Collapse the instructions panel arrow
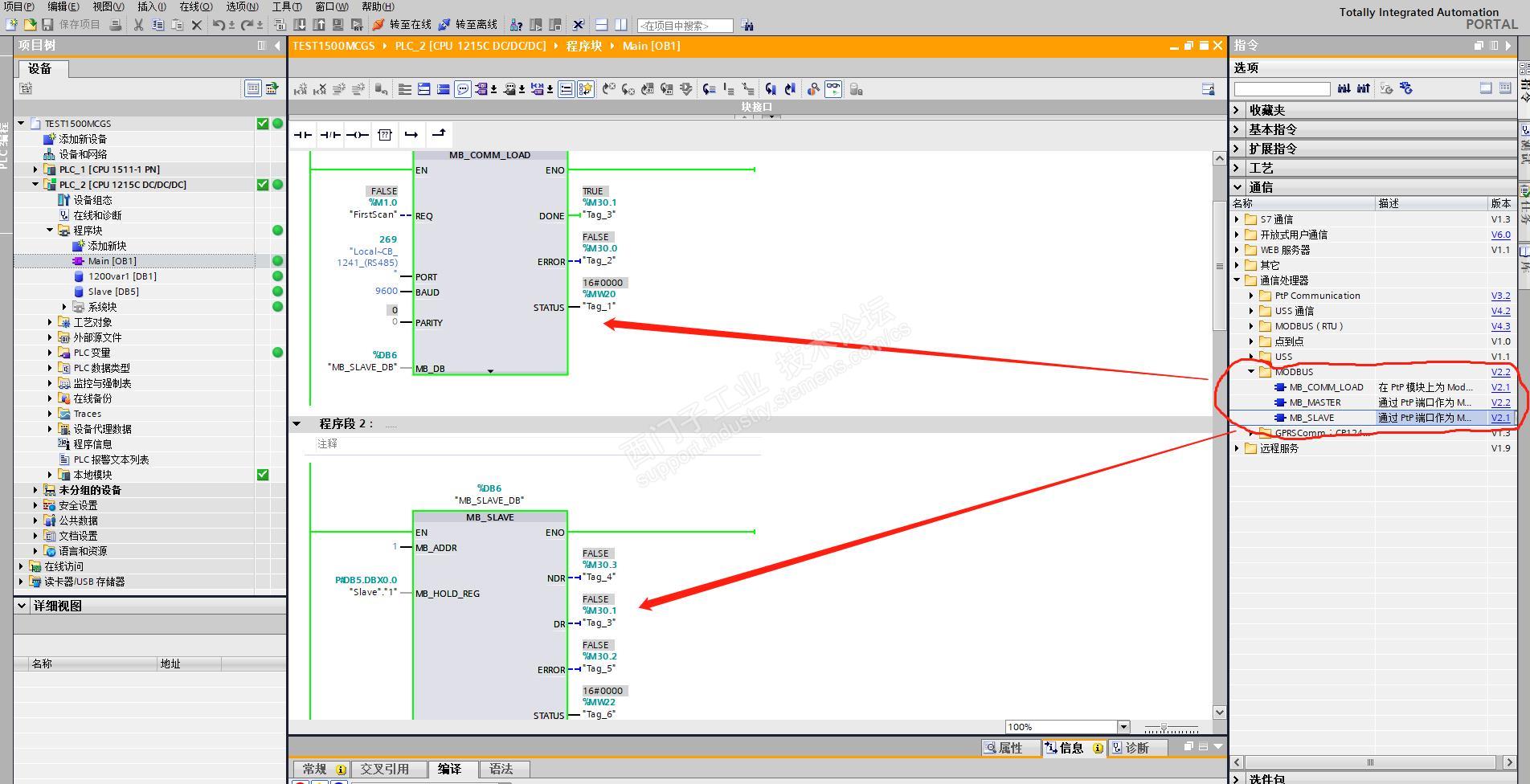 pyautogui.click(x=1508, y=46)
